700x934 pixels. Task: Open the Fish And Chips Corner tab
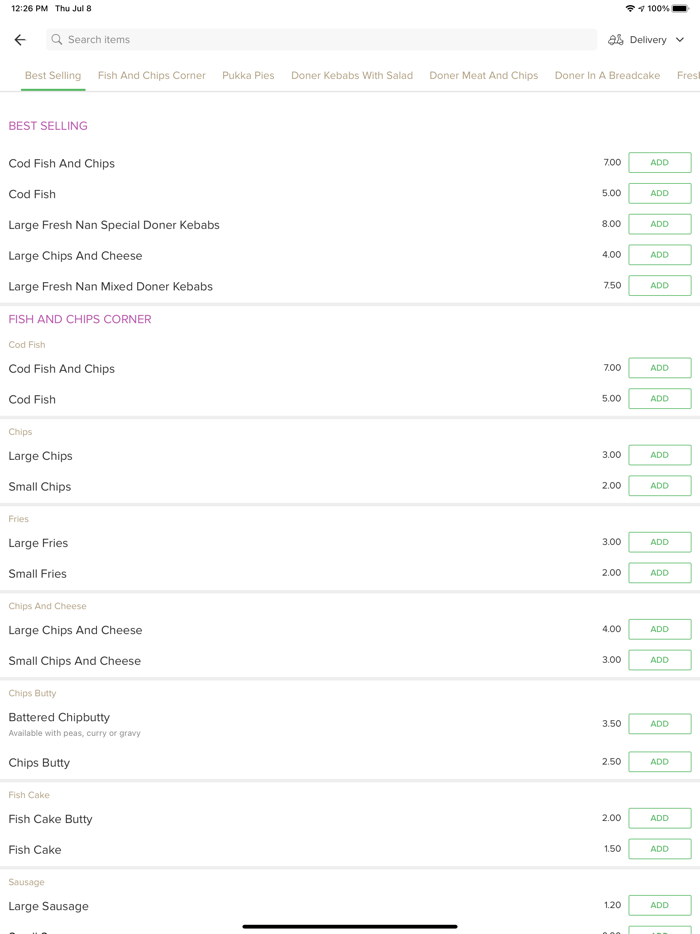[152, 75]
